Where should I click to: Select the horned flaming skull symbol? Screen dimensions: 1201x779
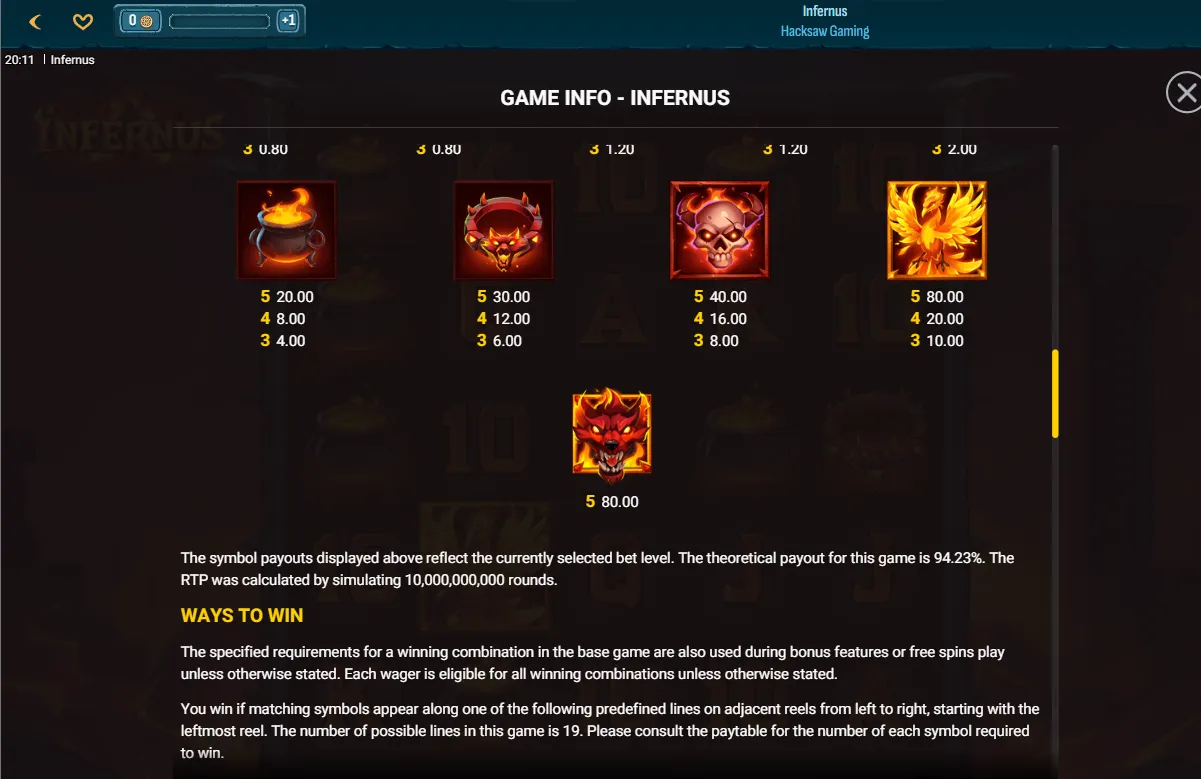point(720,230)
